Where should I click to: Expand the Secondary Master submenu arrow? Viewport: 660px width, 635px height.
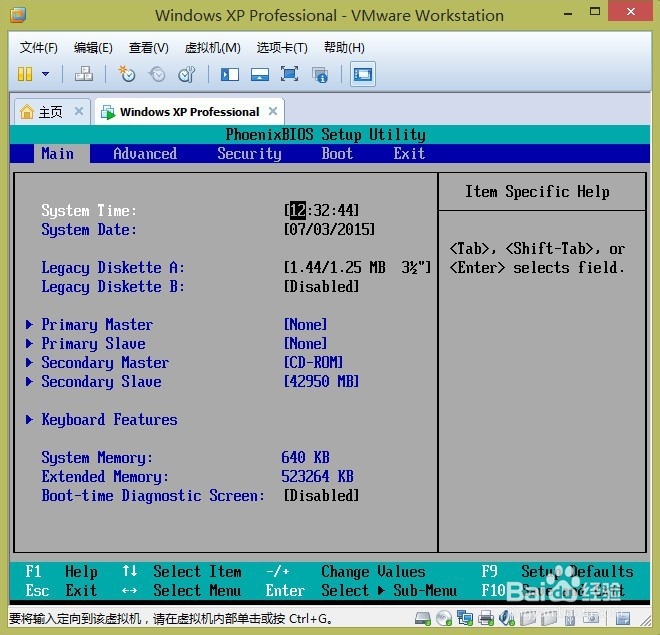pos(29,362)
